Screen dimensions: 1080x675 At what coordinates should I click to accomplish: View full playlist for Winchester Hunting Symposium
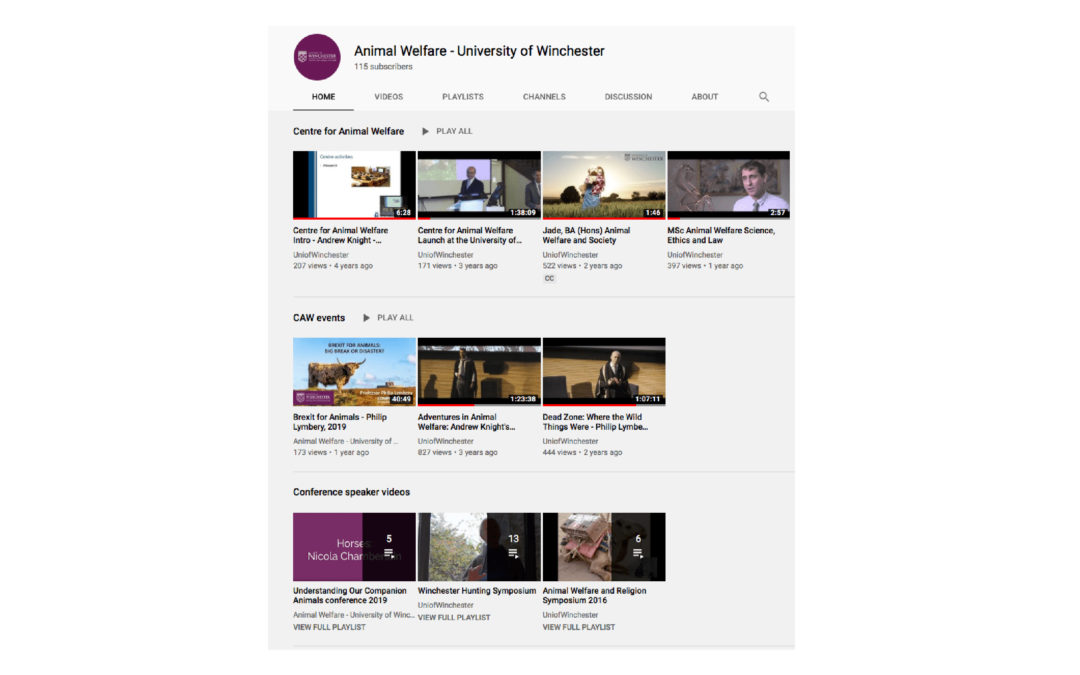tap(454, 618)
